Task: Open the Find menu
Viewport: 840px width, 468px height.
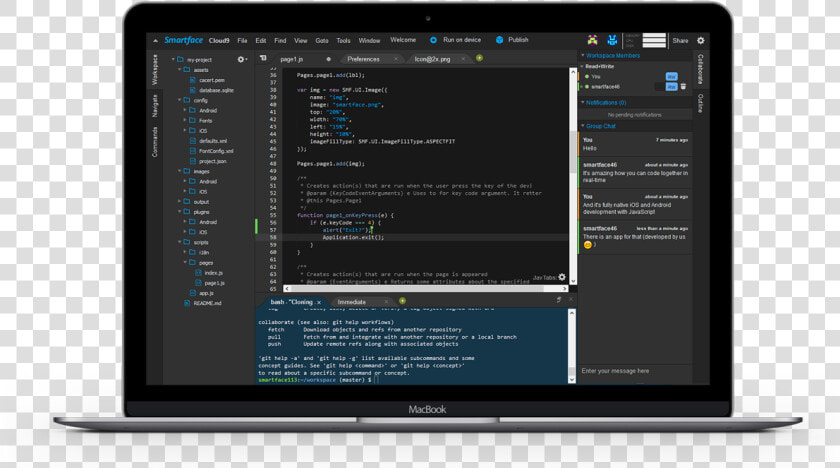Action: pyautogui.click(x=280, y=41)
